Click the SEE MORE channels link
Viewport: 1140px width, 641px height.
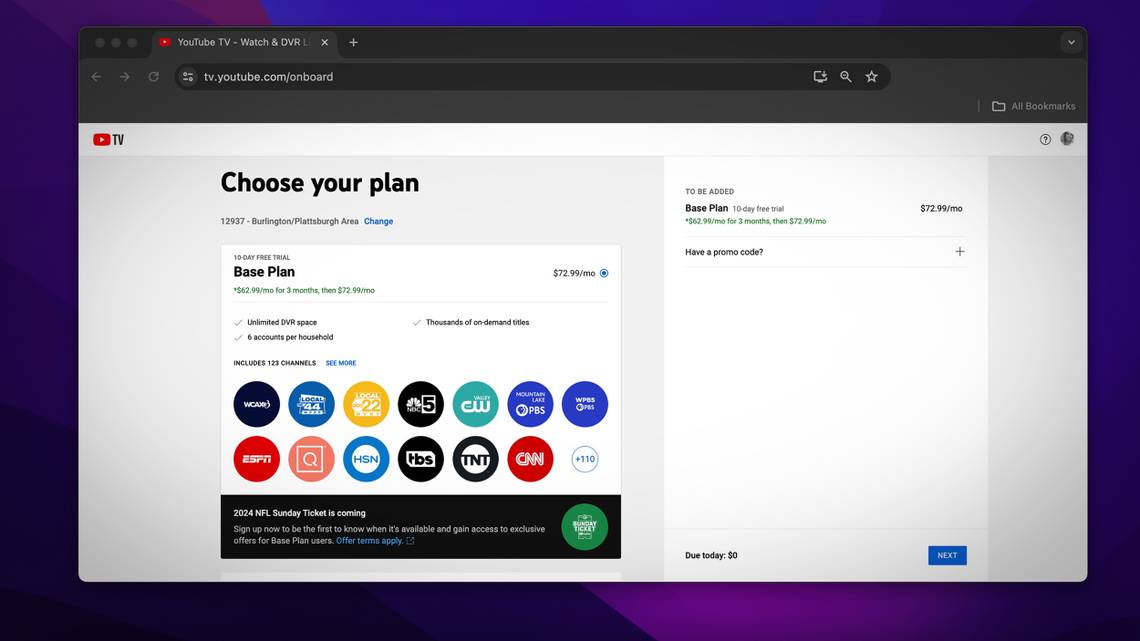point(341,363)
